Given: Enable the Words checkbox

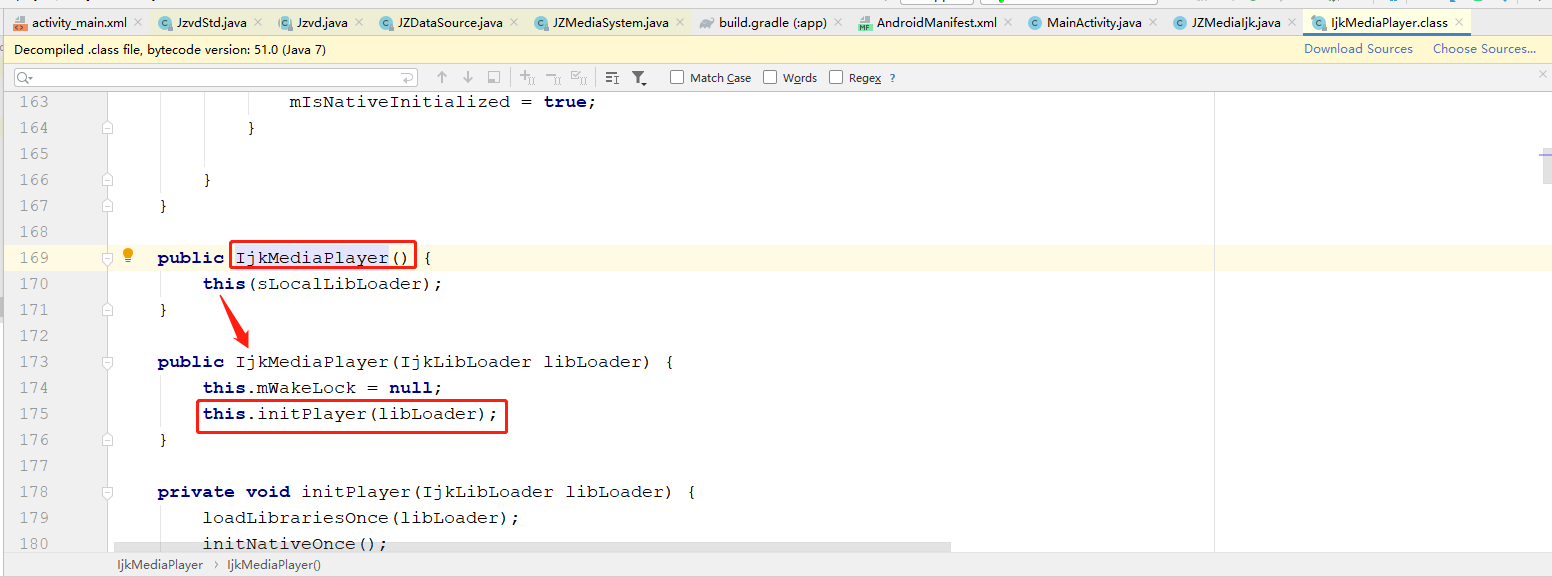Looking at the screenshot, I should pyautogui.click(x=770, y=77).
